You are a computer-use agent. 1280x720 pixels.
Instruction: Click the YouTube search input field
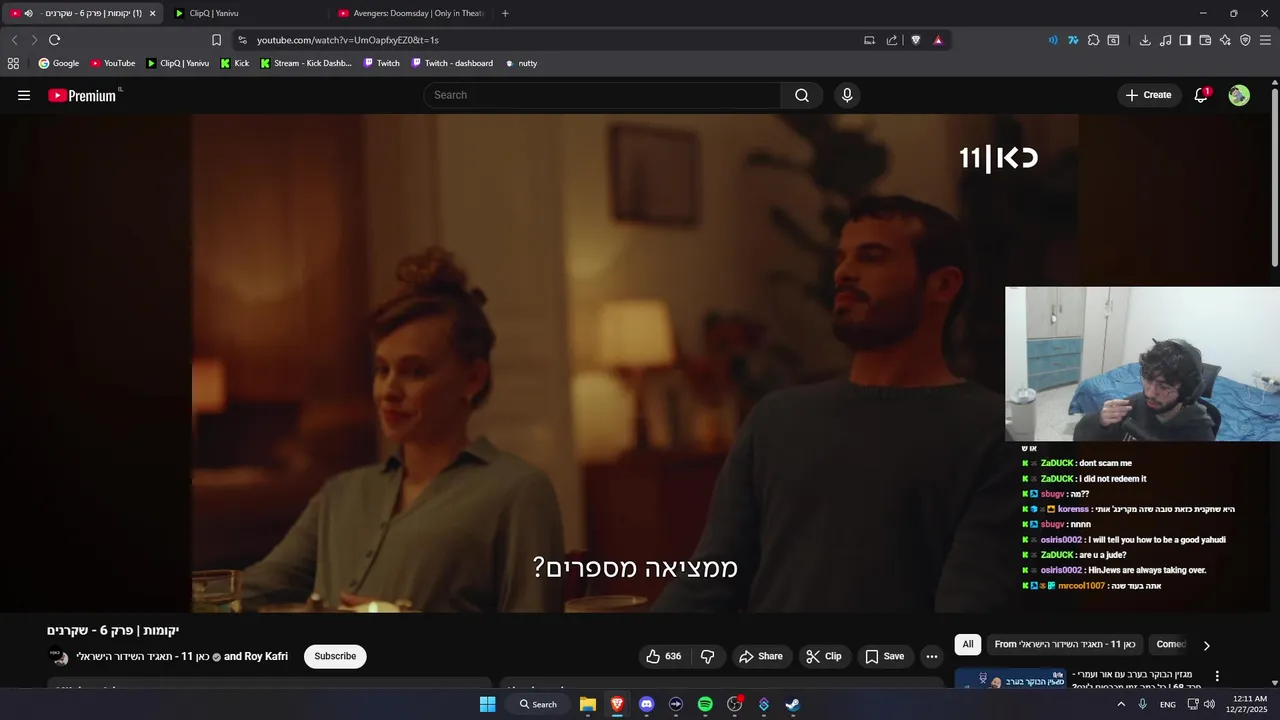point(602,95)
